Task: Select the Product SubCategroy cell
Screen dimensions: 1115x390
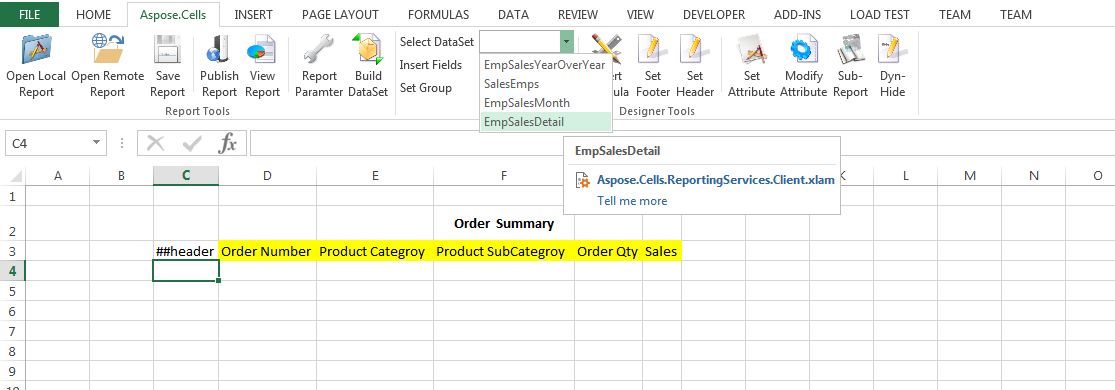Action: (503, 251)
